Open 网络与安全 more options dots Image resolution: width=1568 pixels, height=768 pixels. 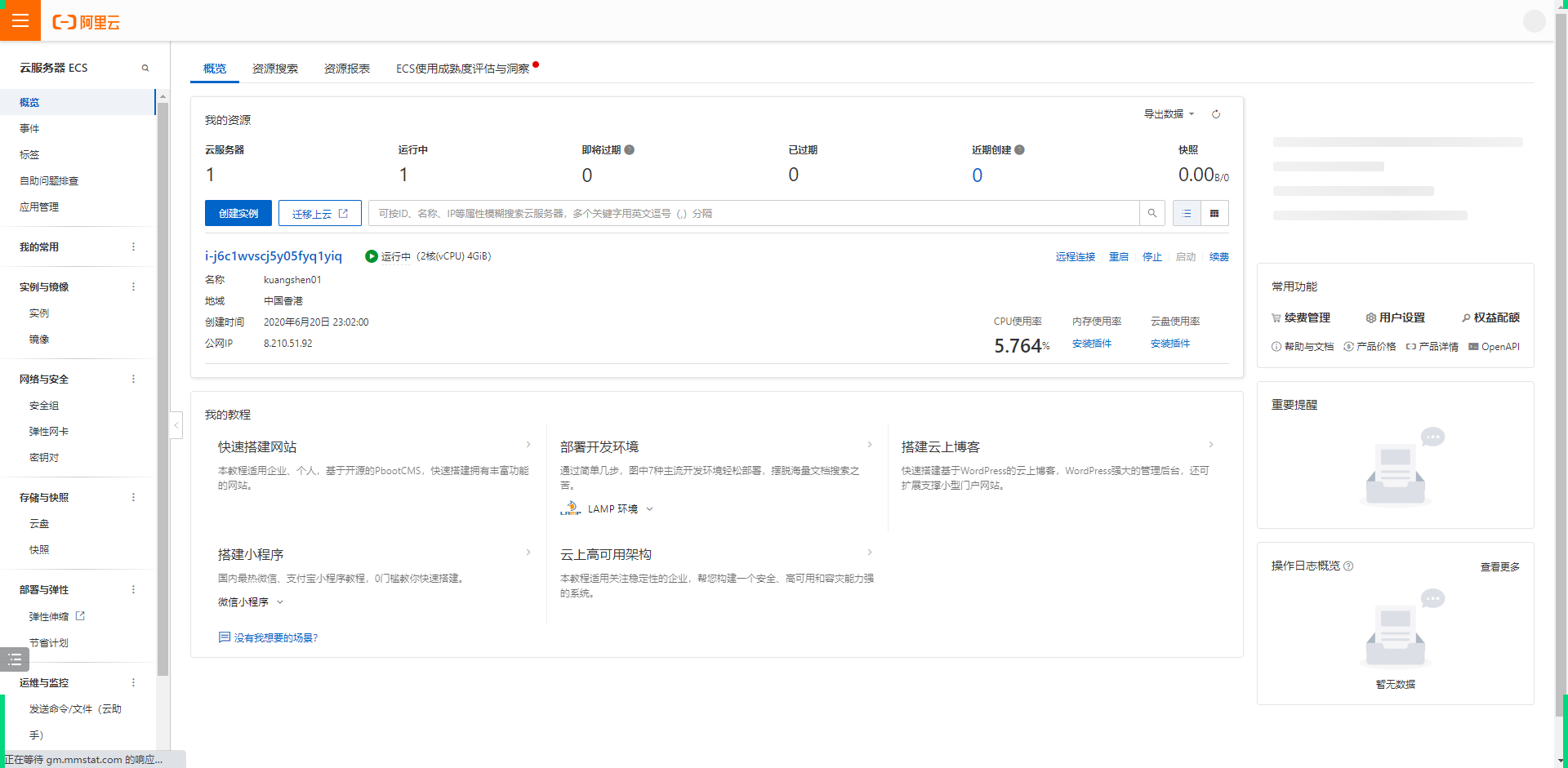(x=133, y=379)
